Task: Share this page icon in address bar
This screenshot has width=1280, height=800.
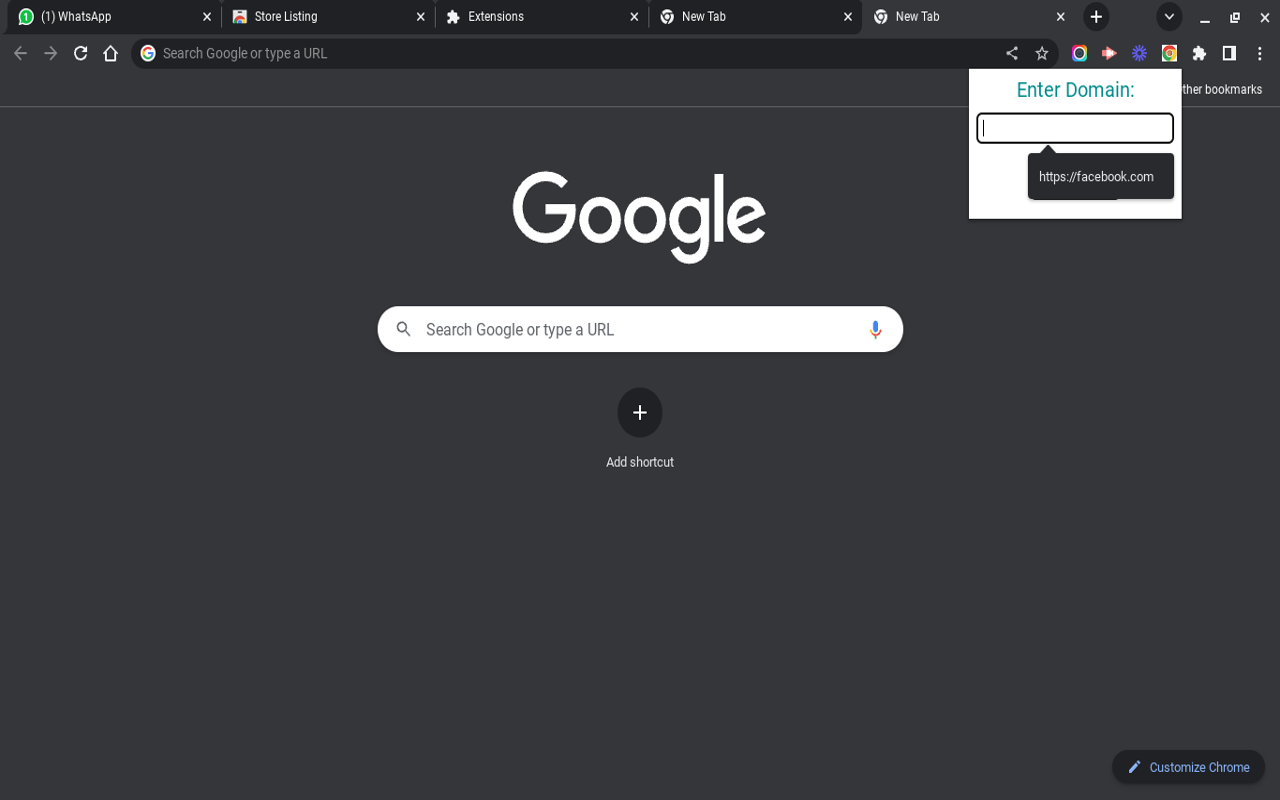Action: coord(1012,53)
